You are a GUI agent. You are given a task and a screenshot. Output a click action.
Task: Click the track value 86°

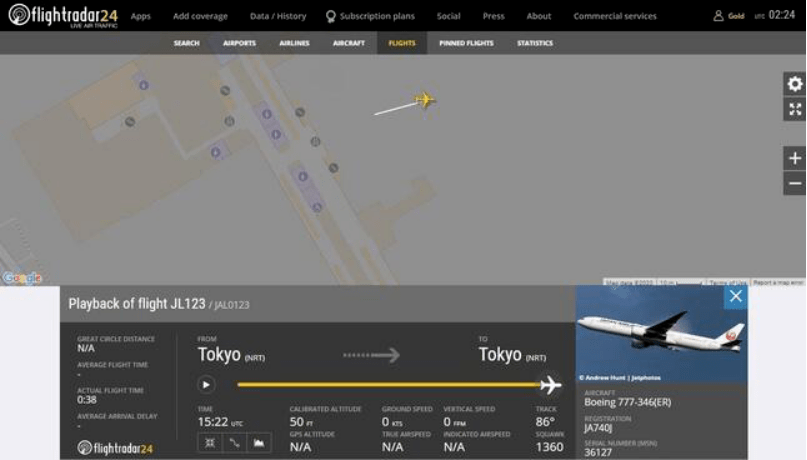[x=545, y=421]
